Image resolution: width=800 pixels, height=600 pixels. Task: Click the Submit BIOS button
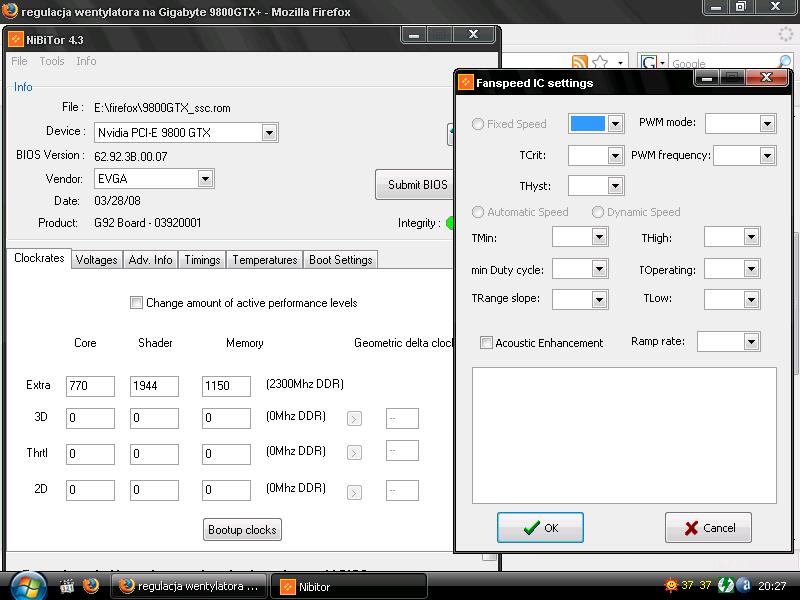[x=415, y=185]
